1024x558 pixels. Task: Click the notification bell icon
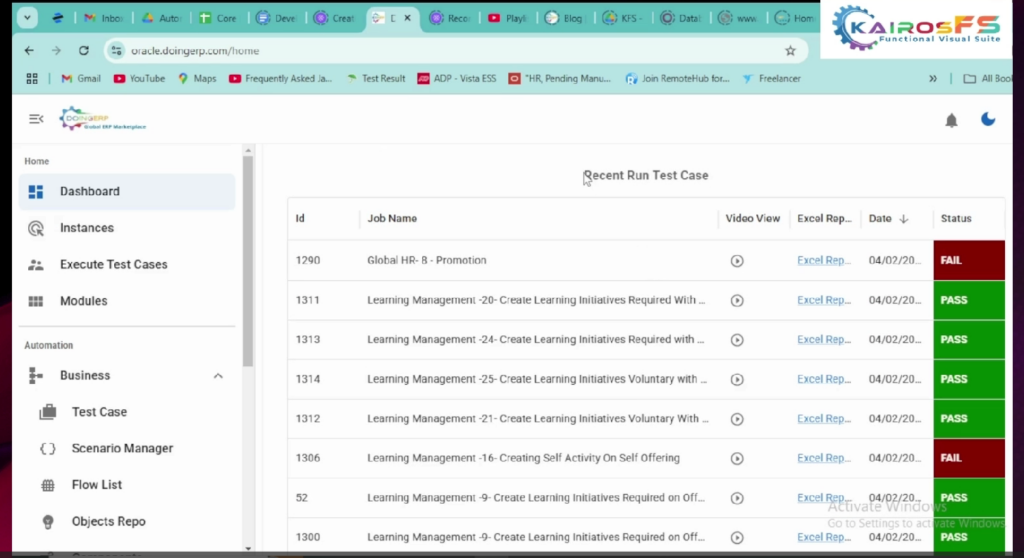click(951, 120)
